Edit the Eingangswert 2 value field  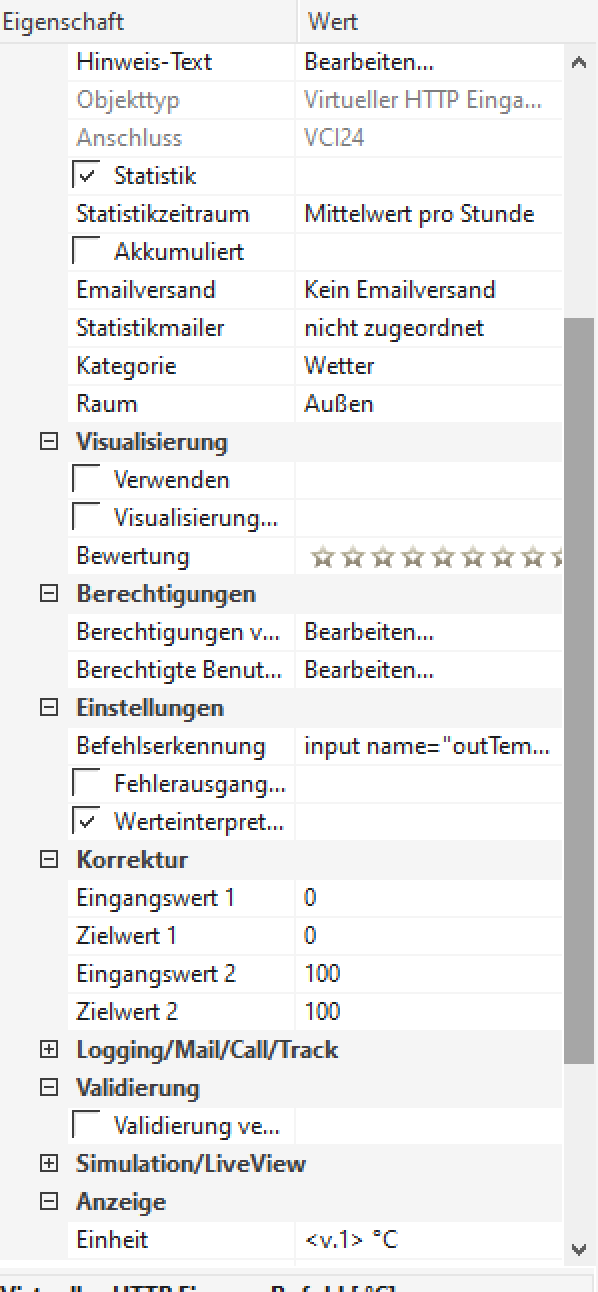tap(430, 974)
